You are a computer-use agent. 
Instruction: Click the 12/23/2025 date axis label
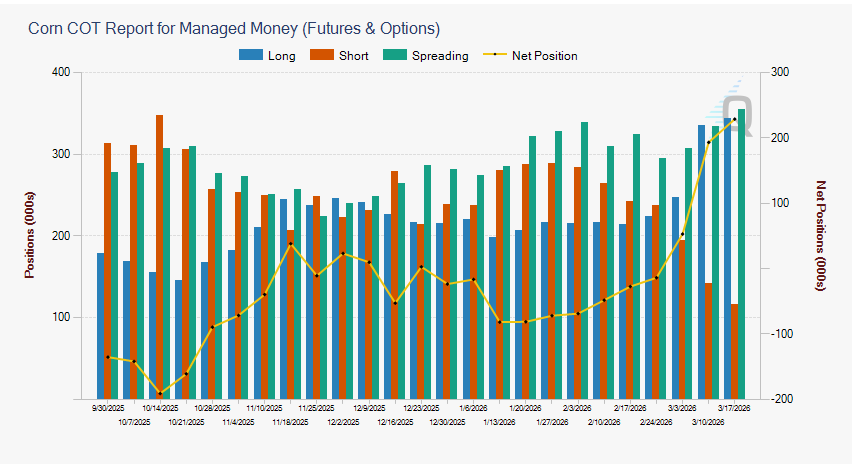(421, 408)
